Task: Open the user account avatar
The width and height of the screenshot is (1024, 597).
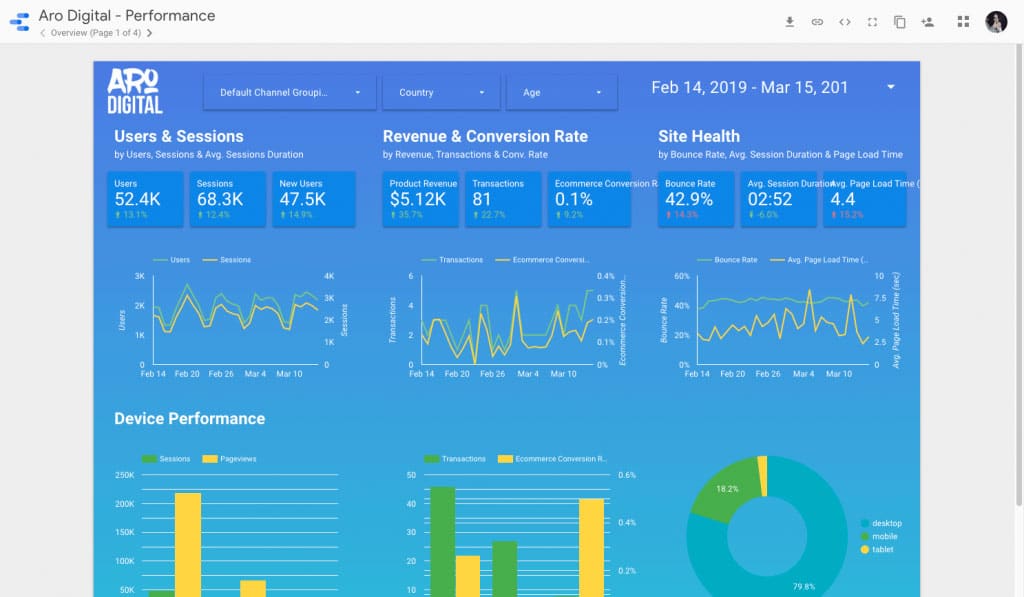Action: click(x=996, y=22)
